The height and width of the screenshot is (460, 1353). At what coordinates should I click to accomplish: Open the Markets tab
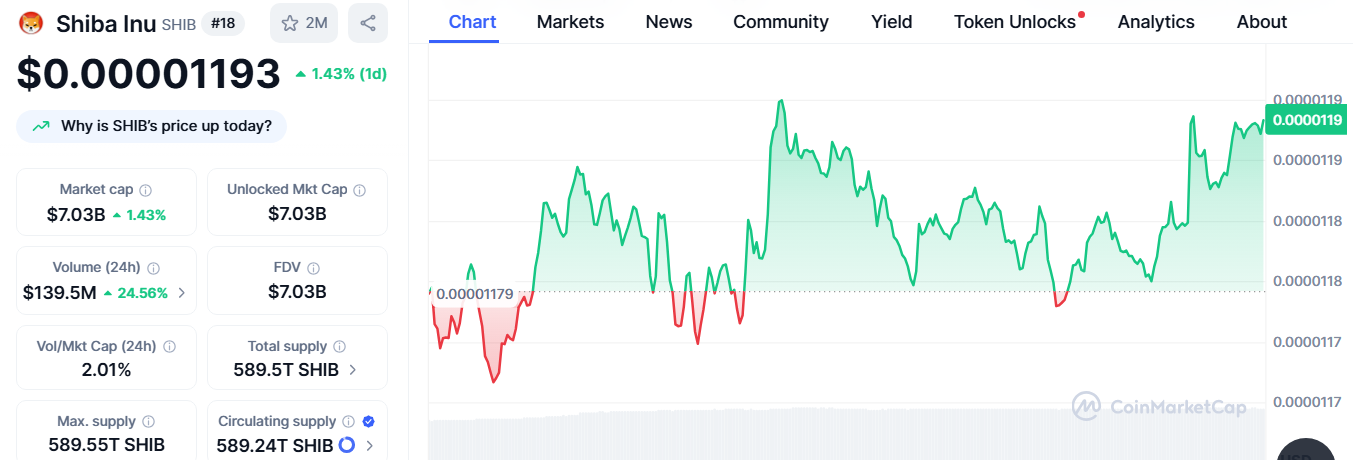(570, 22)
